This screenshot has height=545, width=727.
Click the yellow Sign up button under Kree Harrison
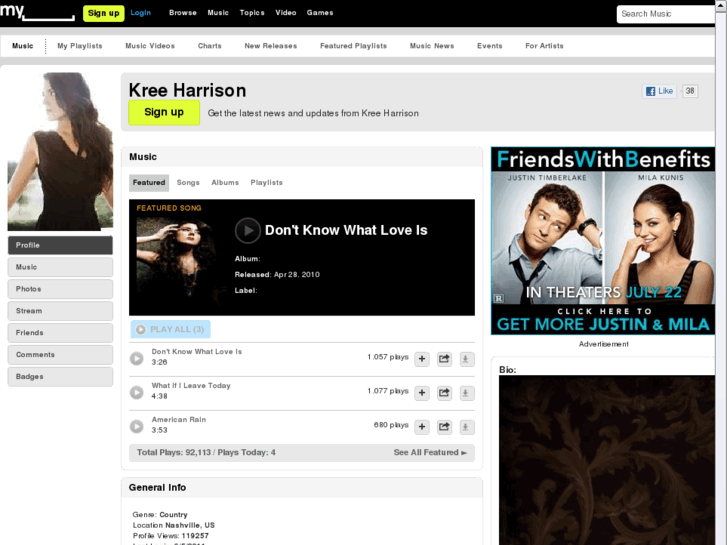tap(164, 112)
